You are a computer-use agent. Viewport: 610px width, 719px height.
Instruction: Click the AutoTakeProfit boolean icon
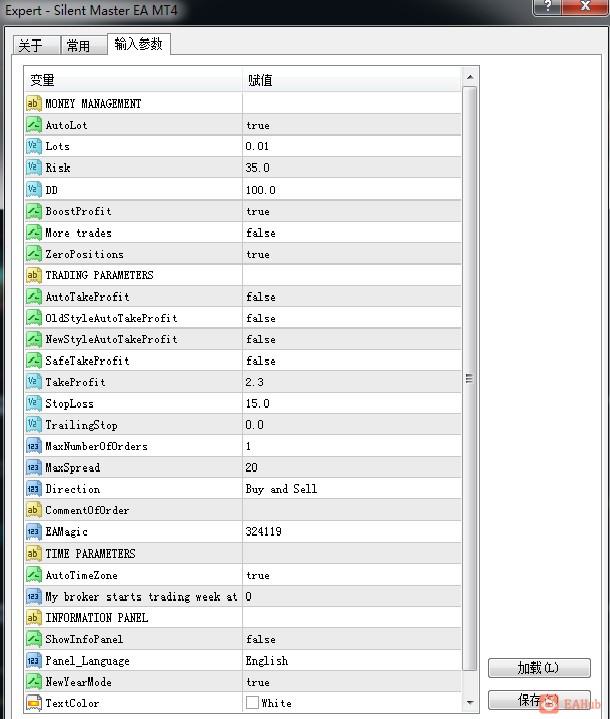pos(33,297)
